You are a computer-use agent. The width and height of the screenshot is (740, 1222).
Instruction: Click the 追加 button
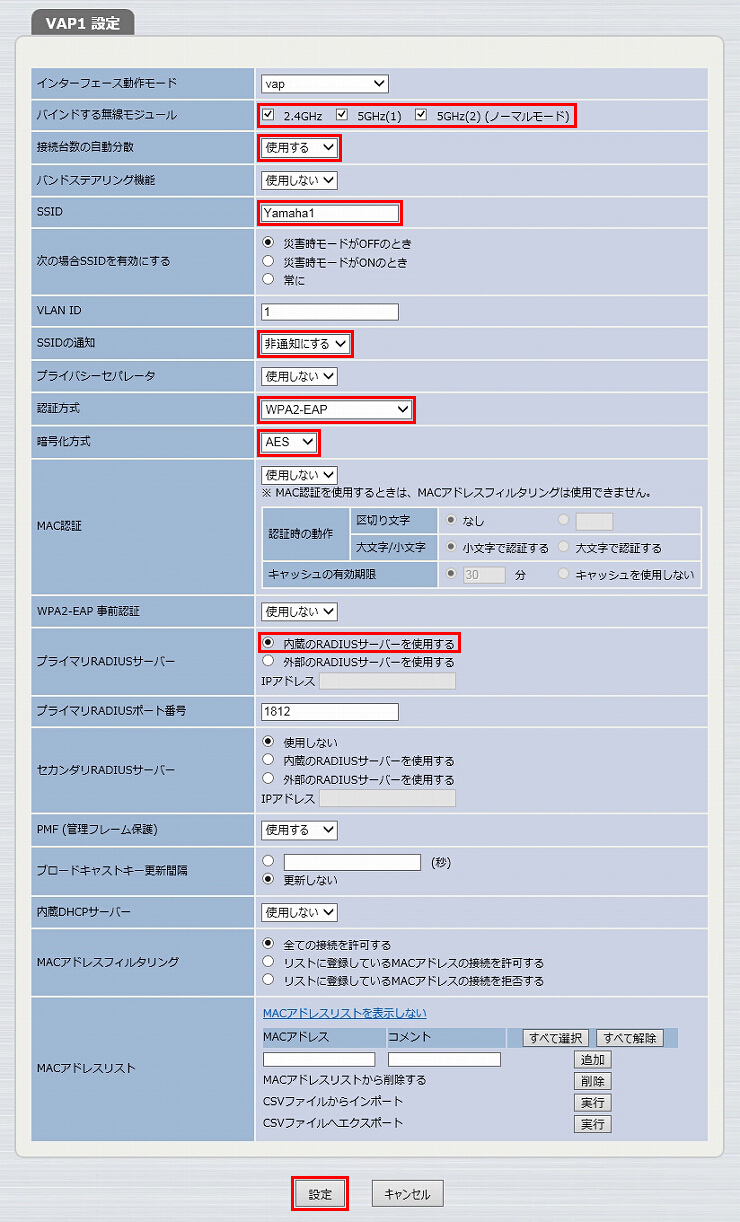[x=593, y=1059]
